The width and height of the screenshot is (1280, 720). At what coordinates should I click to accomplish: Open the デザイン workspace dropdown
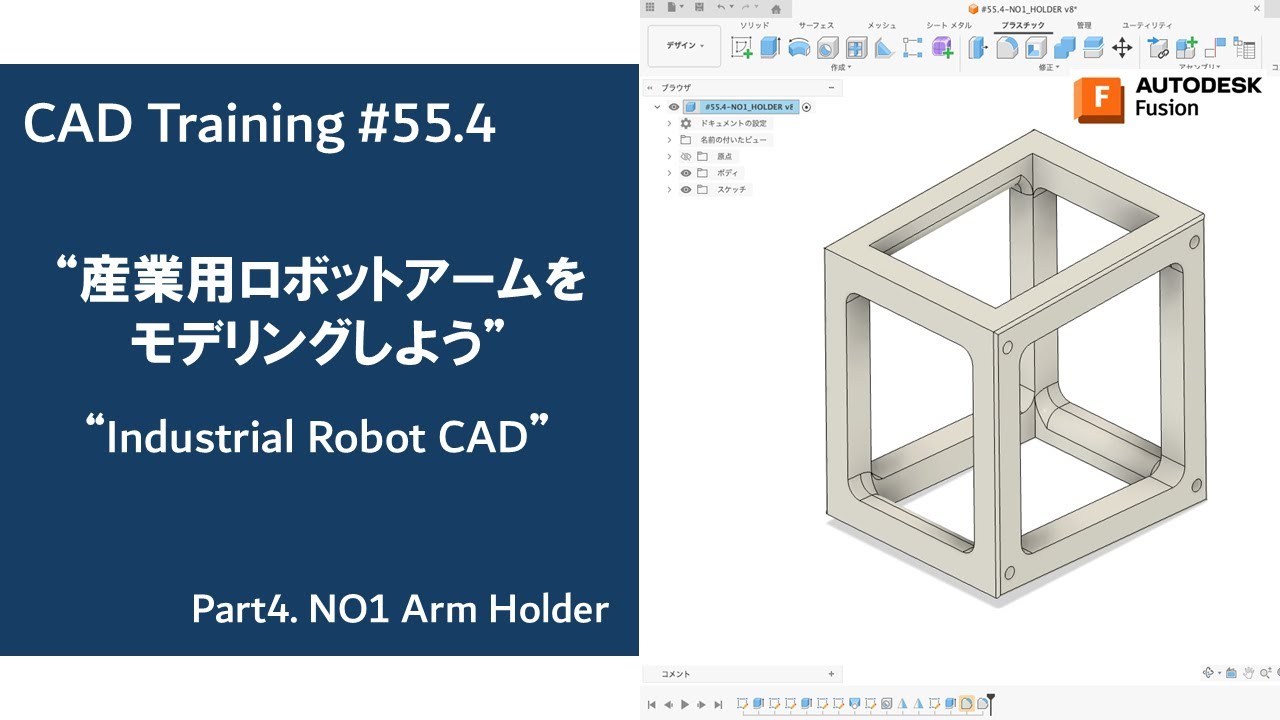click(x=684, y=46)
